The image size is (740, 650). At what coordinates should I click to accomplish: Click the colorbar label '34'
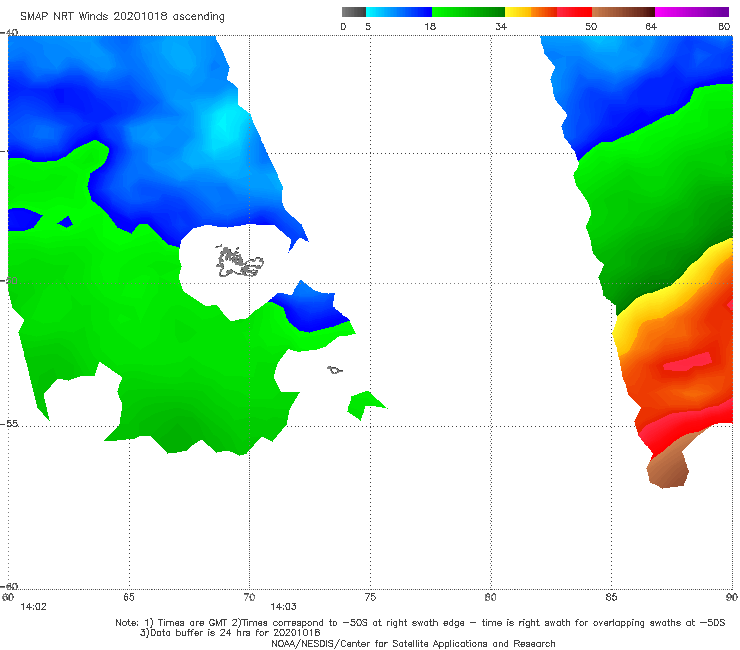pyautogui.click(x=501, y=26)
